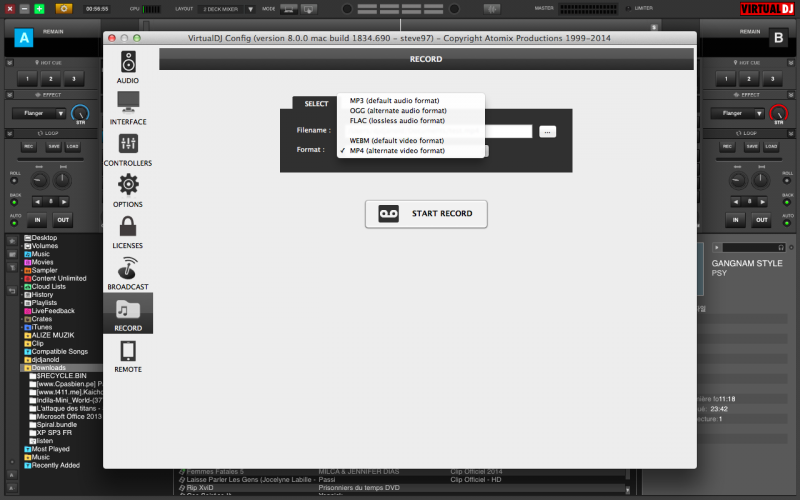Click the green plus icon in top bar
Image resolution: width=800 pixels, height=500 pixels.
click(x=39, y=9)
